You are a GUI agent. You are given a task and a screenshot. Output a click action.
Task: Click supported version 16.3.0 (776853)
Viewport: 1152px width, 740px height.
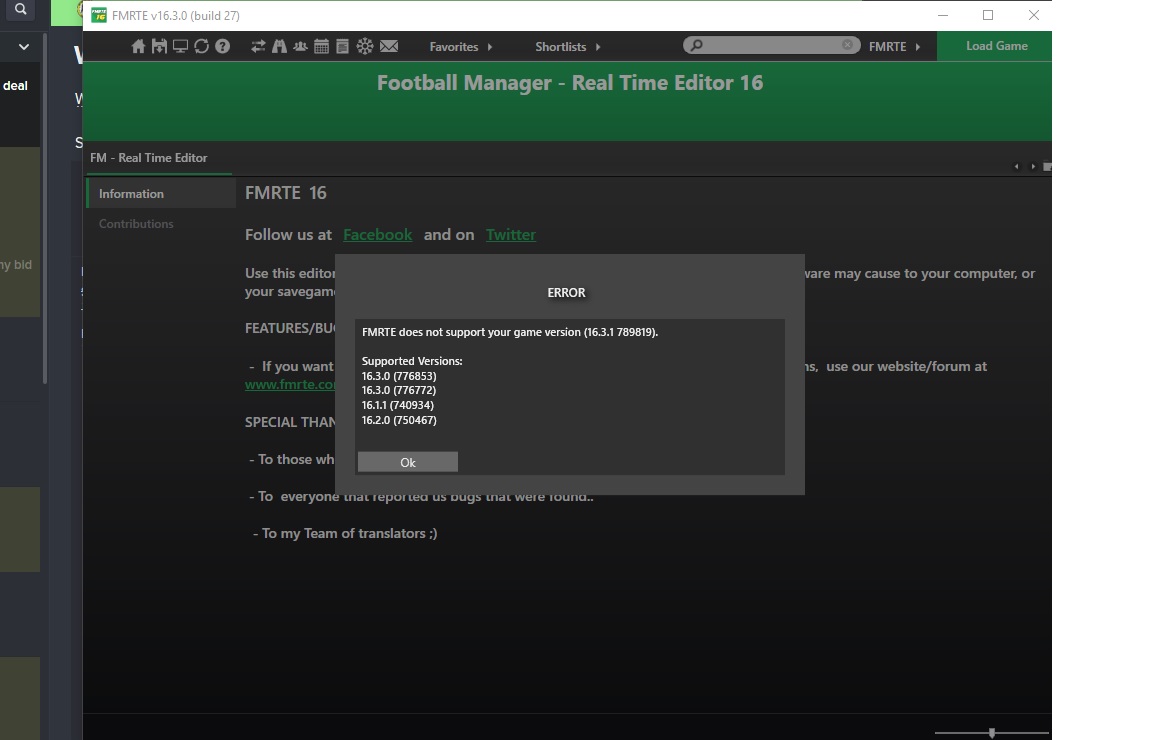[399, 376]
